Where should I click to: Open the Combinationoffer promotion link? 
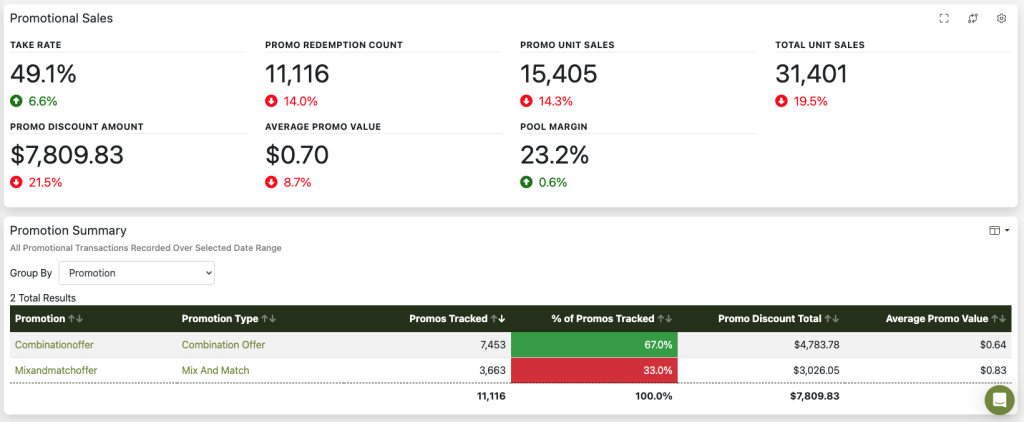pyautogui.click(x=50, y=344)
